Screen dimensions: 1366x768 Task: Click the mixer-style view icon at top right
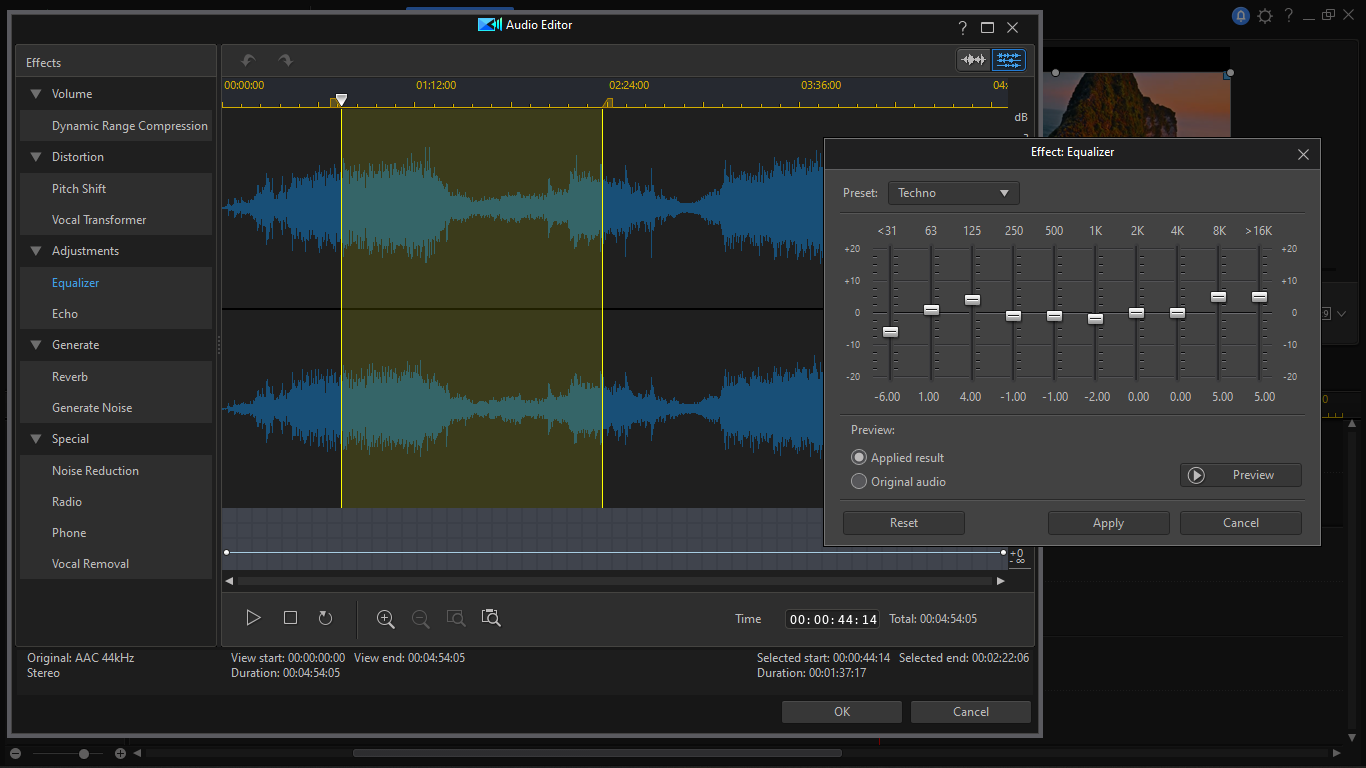pos(1009,60)
